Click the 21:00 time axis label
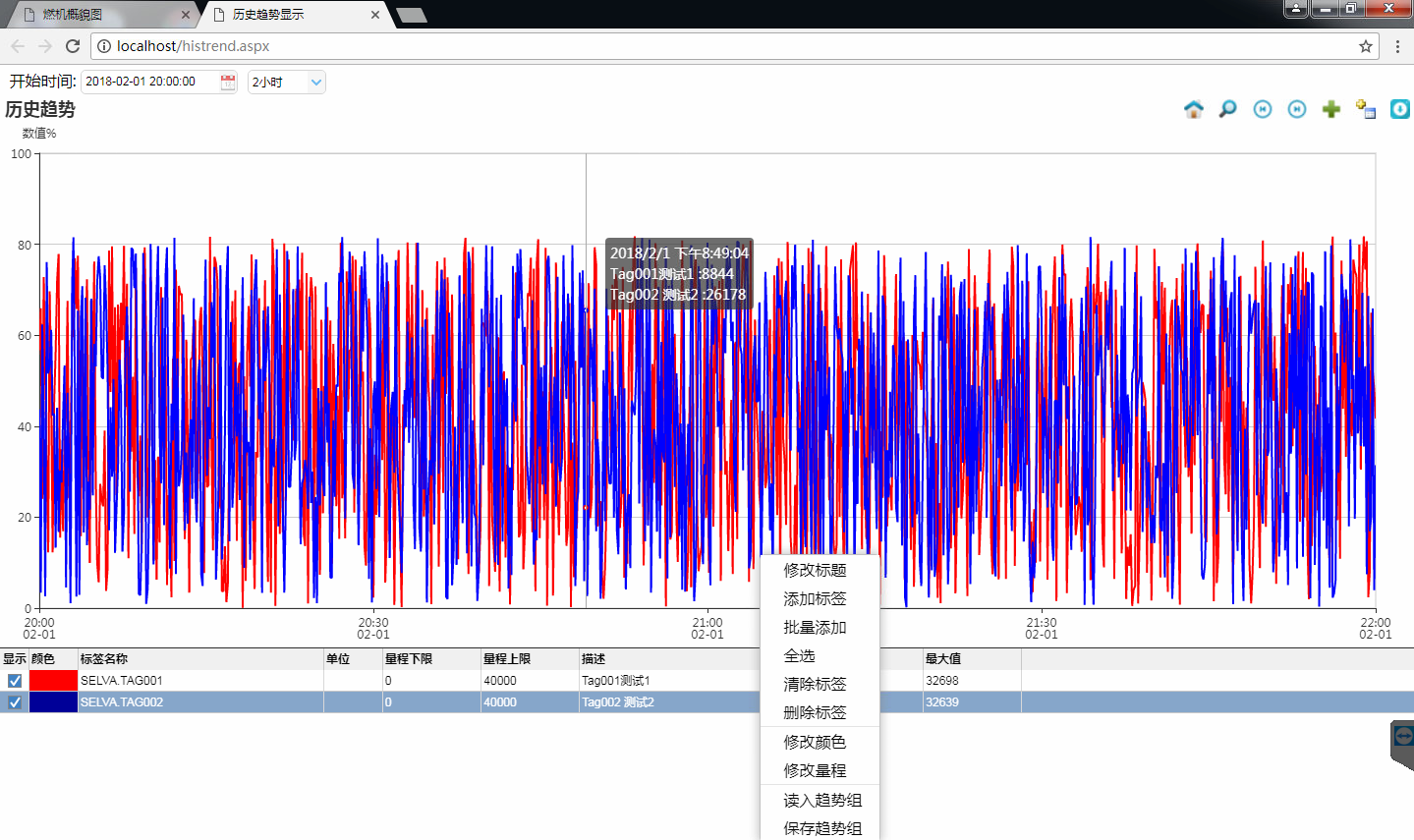1414x840 pixels. tap(707, 628)
